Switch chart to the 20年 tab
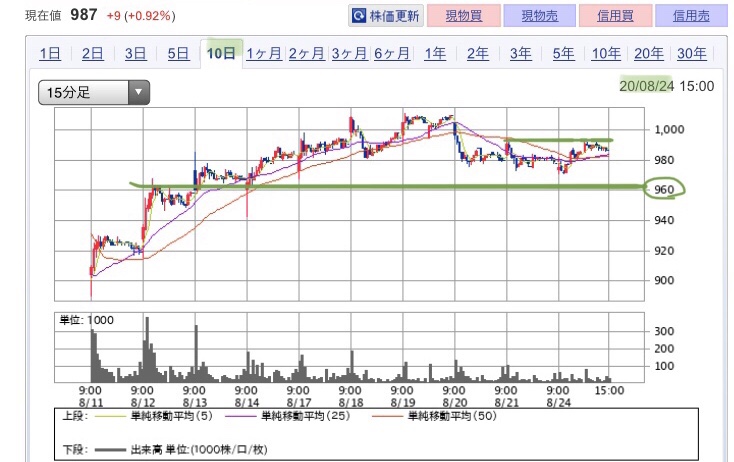Viewport: 734px width, 462px height. 649,53
